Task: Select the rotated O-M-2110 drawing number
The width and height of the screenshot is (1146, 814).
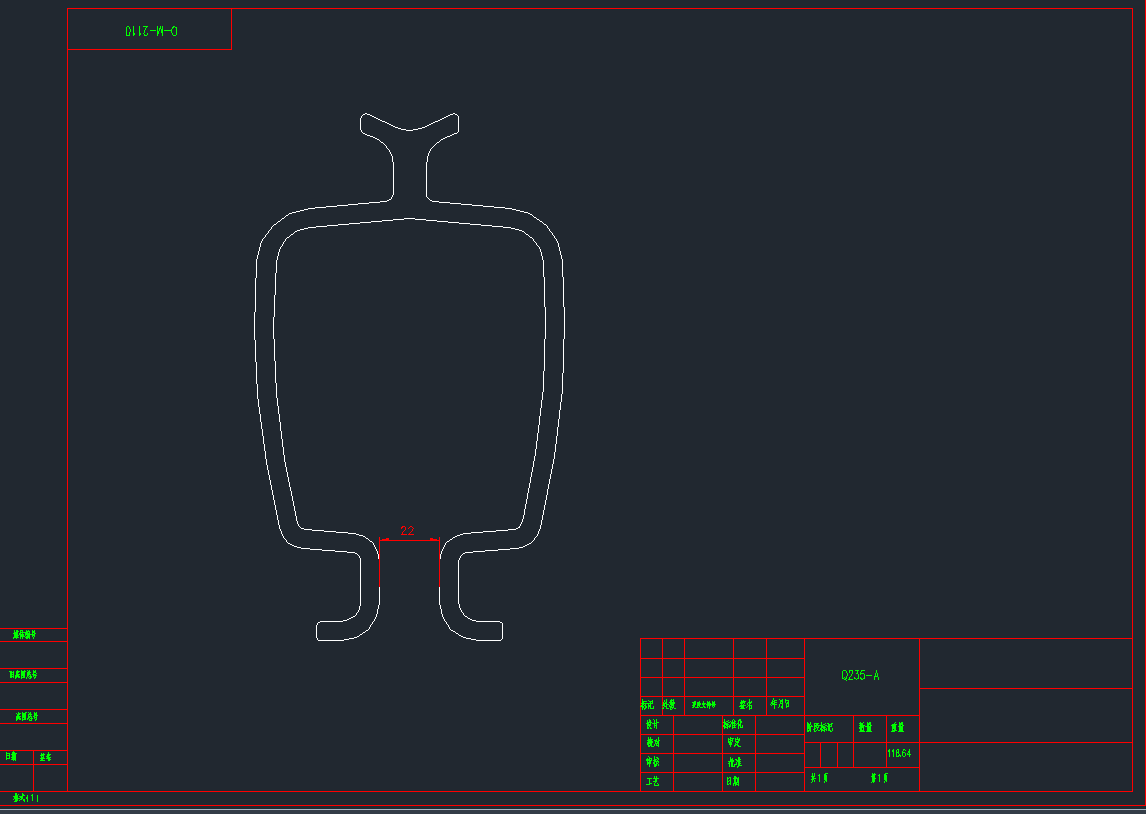Action: click(151, 31)
